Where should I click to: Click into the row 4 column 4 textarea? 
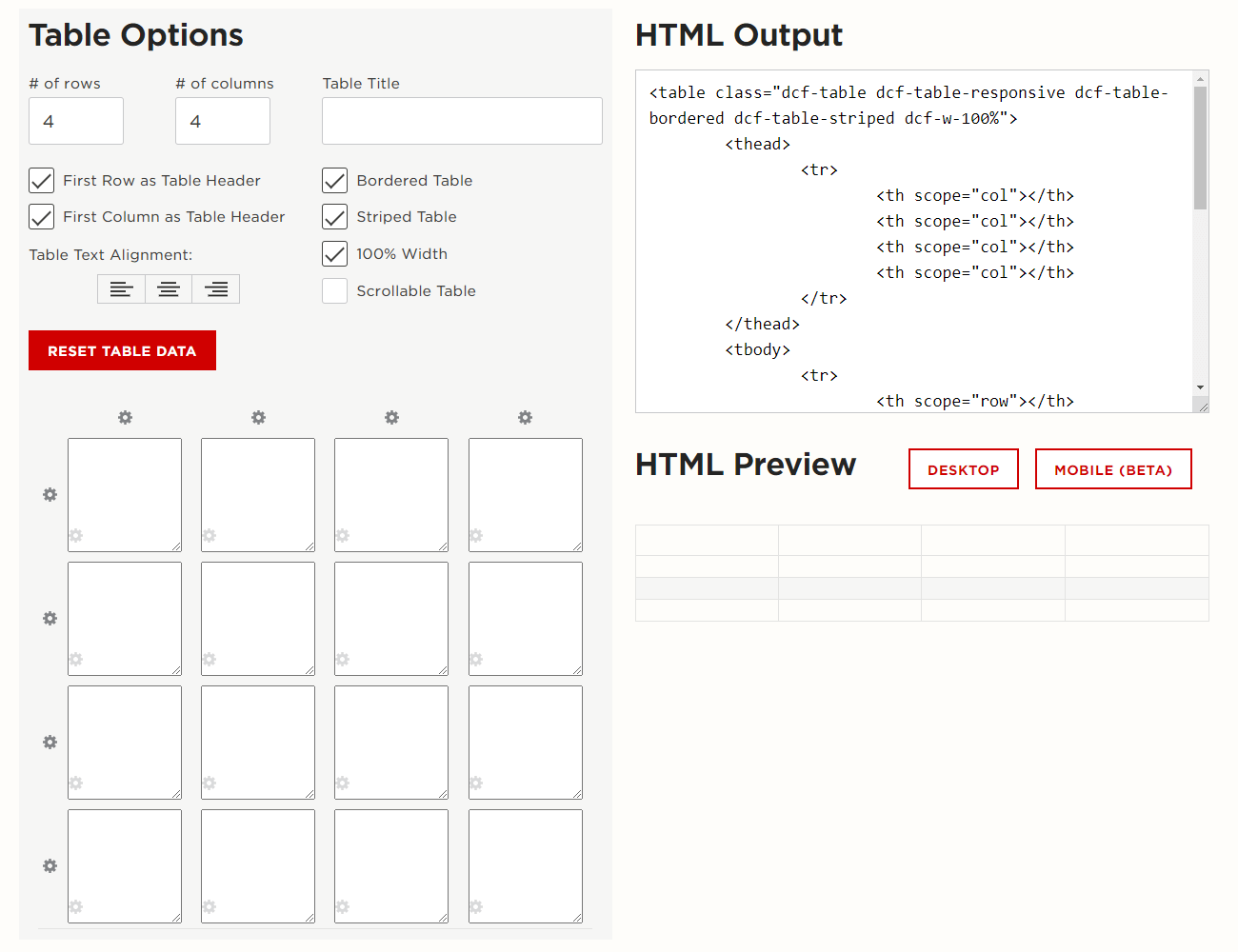526,866
